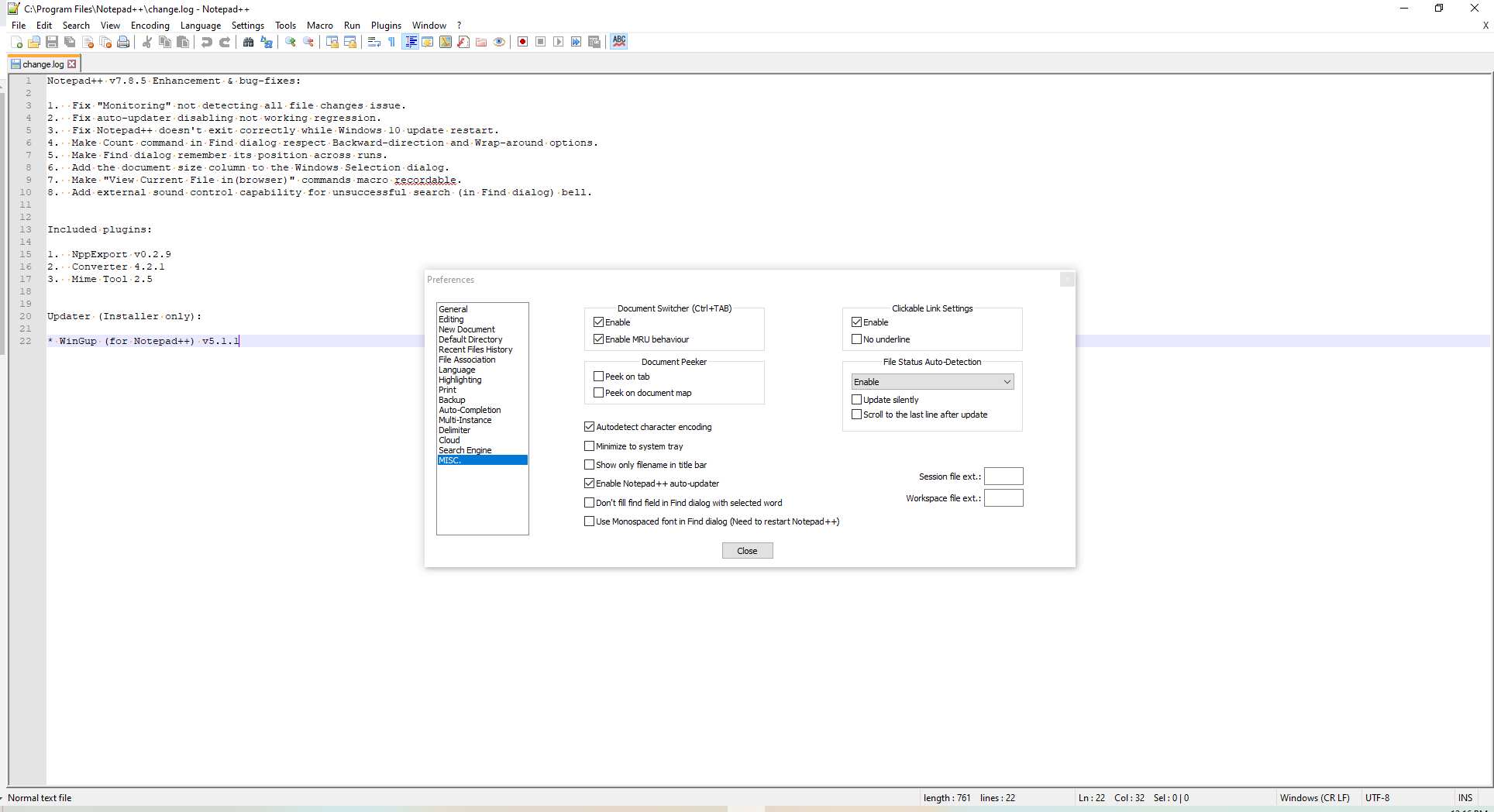Image resolution: width=1494 pixels, height=812 pixels.
Task: Open the Language menu
Action: click(x=201, y=26)
